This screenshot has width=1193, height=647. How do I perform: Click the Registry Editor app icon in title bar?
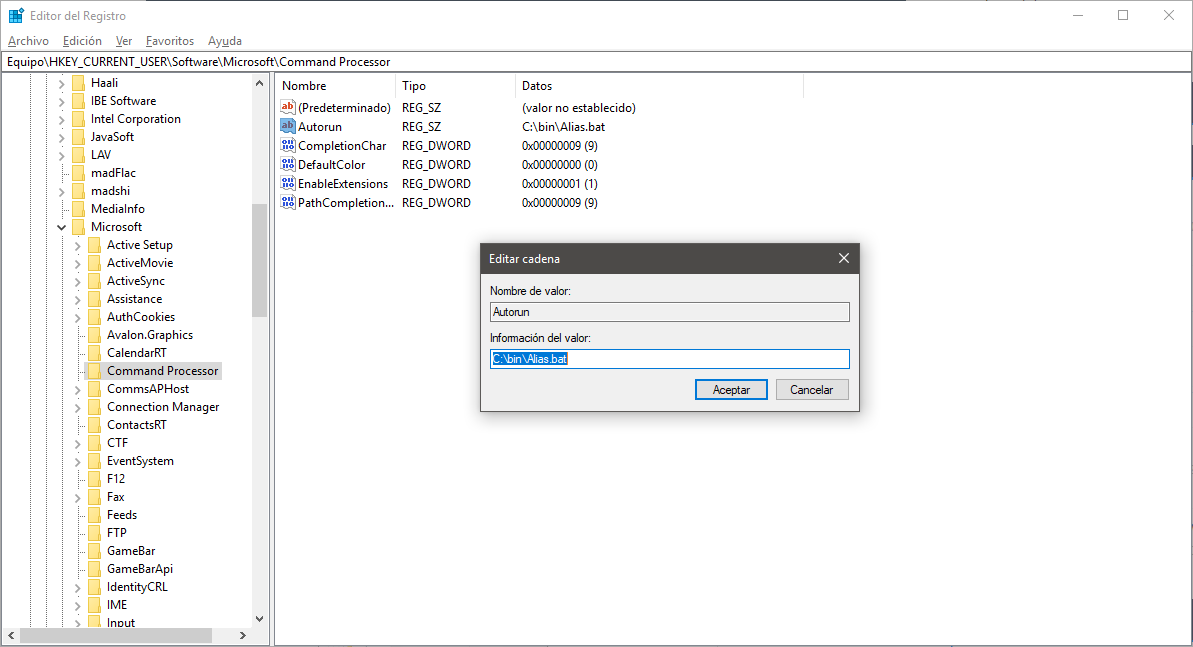point(16,15)
